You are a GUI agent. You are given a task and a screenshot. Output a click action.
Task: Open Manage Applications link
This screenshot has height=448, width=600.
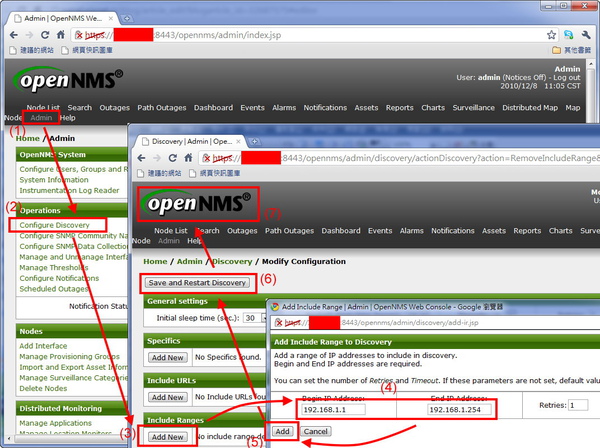(55, 423)
